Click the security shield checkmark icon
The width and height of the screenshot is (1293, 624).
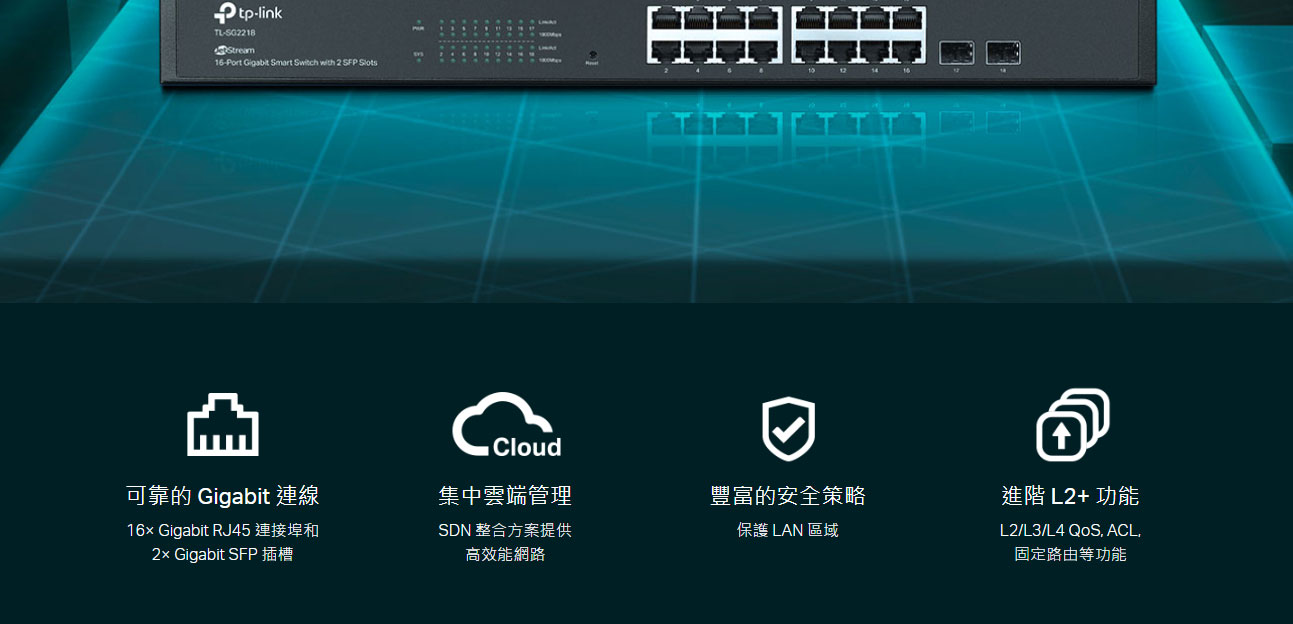tap(789, 429)
